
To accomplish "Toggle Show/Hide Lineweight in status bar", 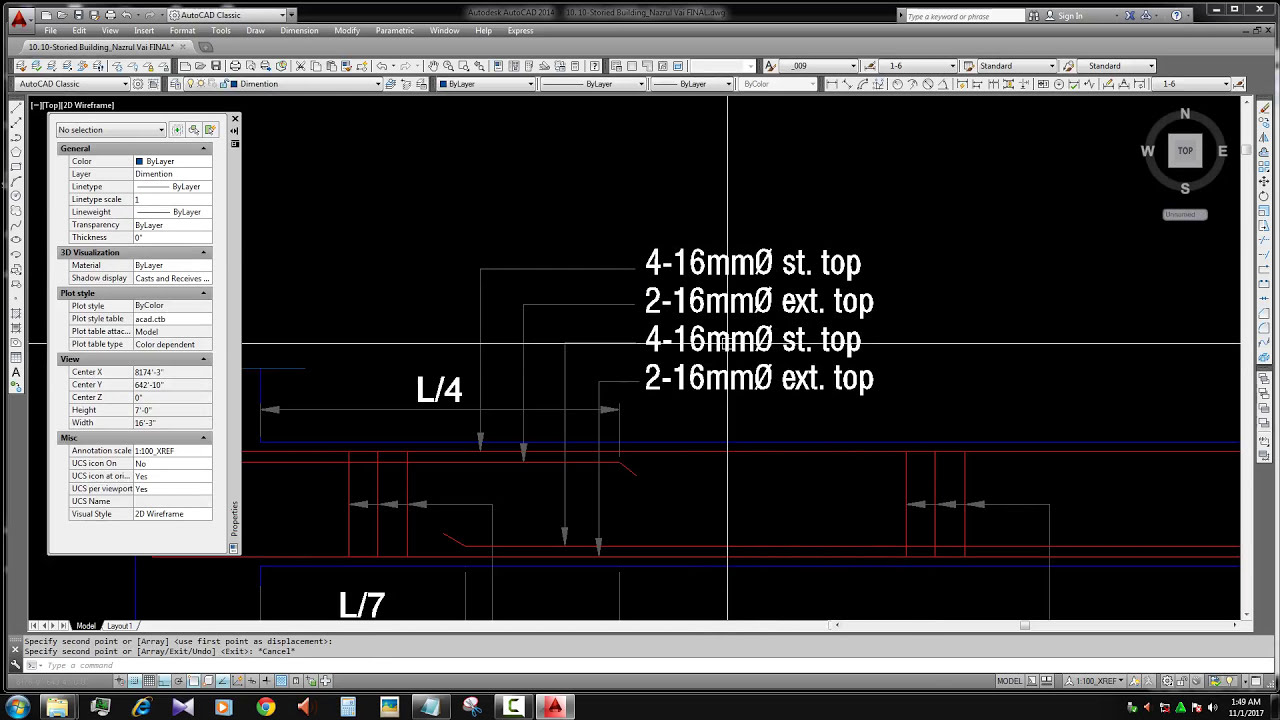I will [x=266, y=681].
